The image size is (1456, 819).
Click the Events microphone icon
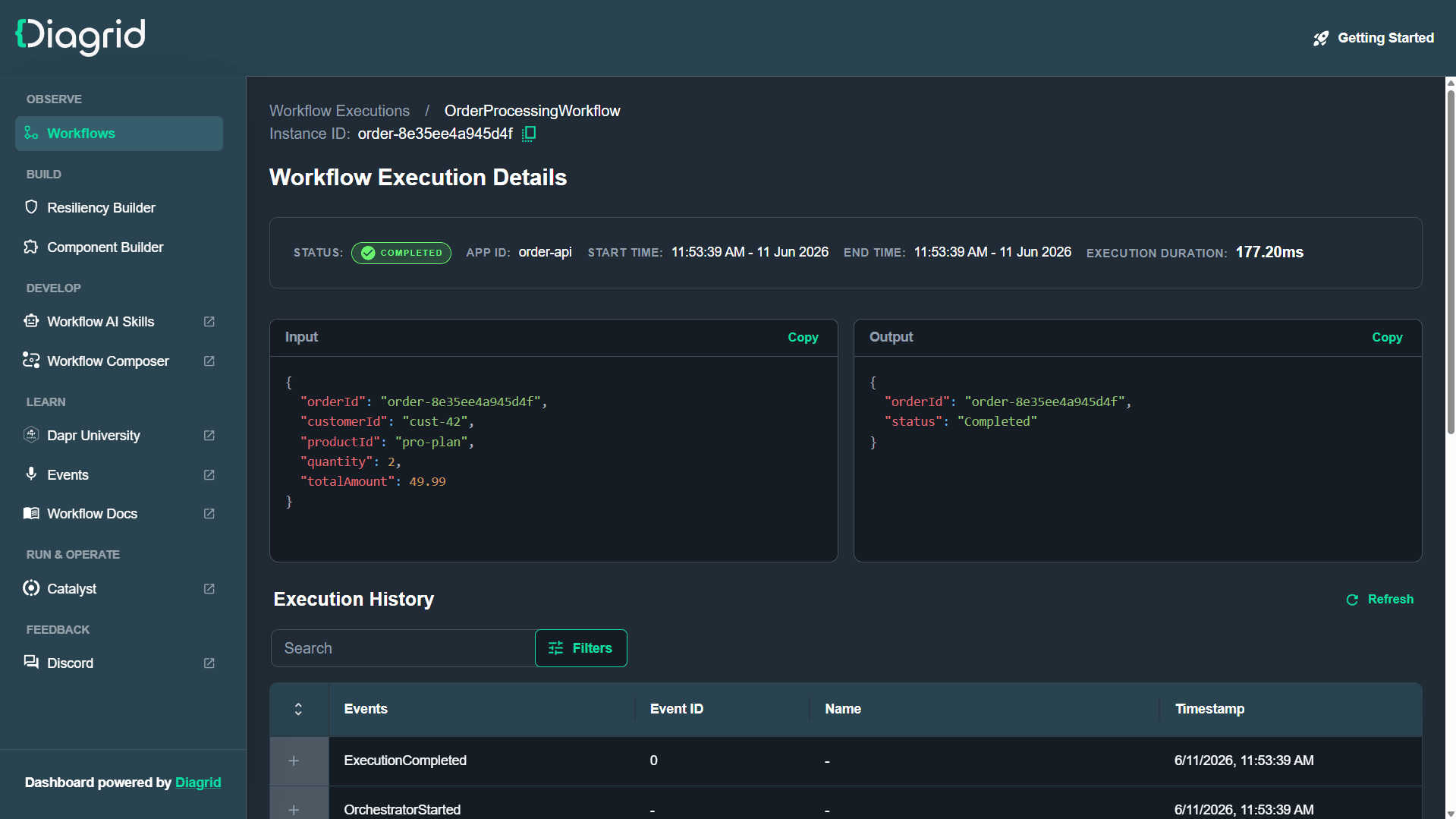tap(31, 474)
